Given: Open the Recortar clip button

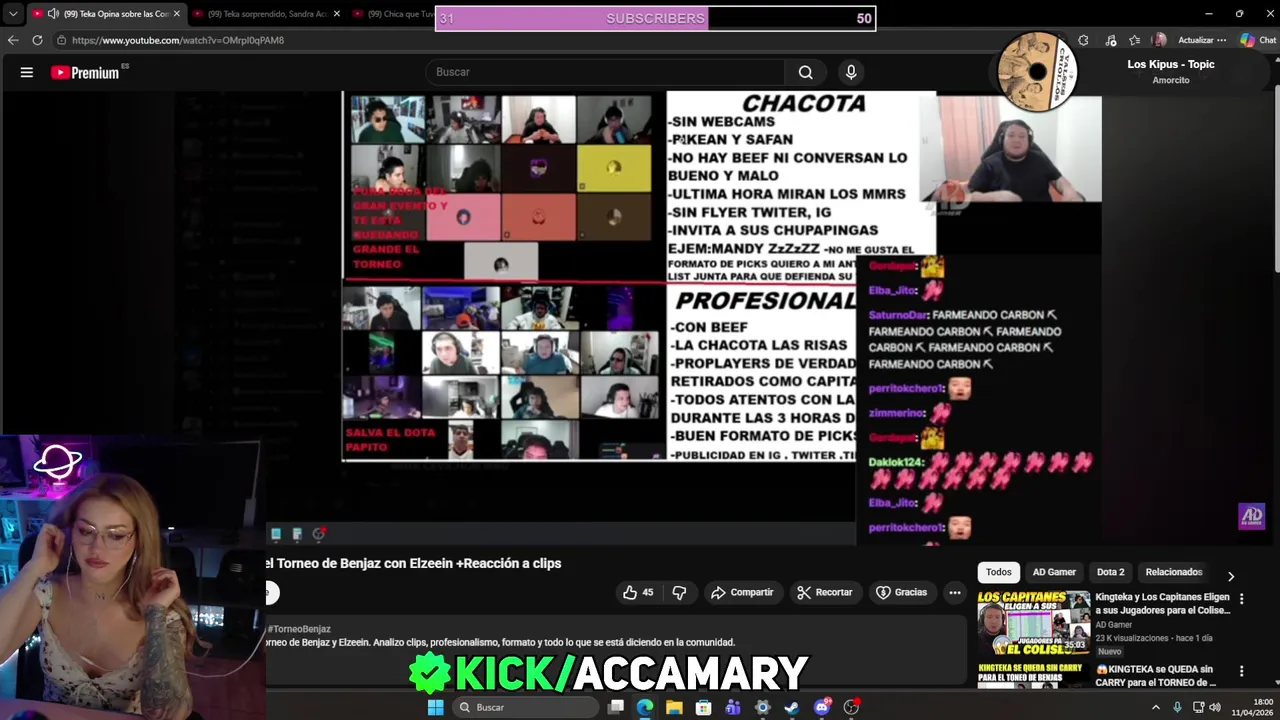Looking at the screenshot, I should [x=825, y=592].
